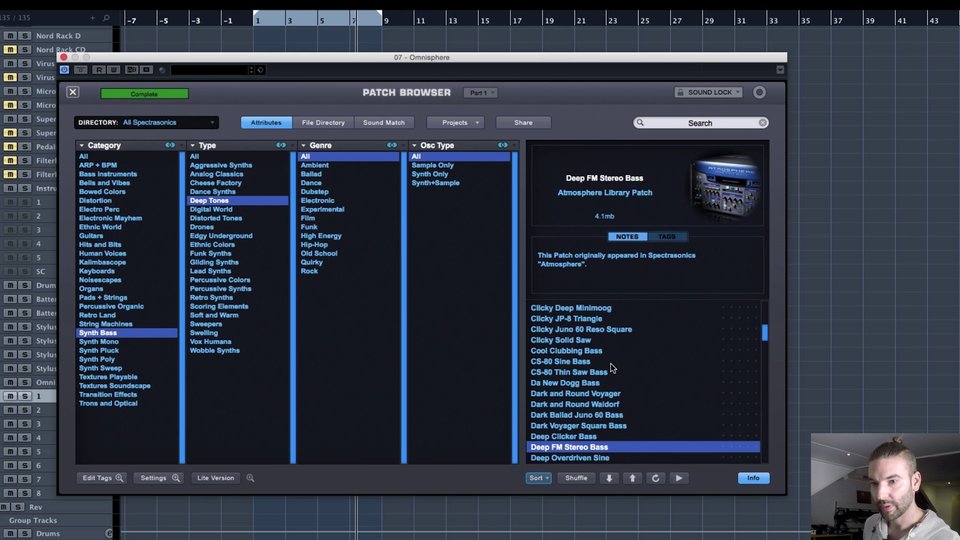Close the Patch Browser with the X icon
The image size is (960, 540).
click(x=73, y=92)
